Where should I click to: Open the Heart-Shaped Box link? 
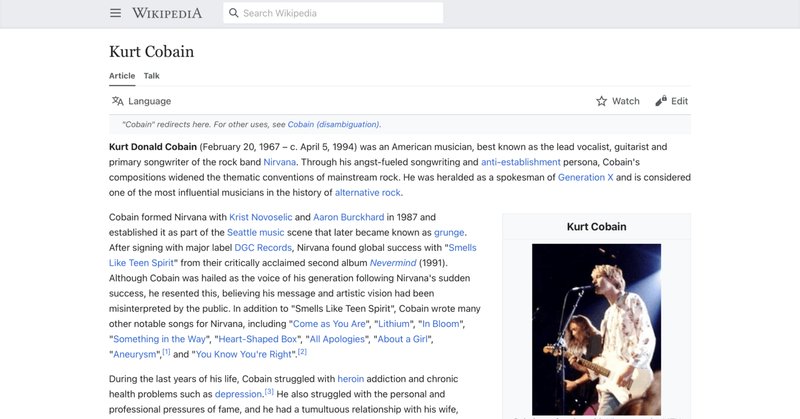click(258, 339)
